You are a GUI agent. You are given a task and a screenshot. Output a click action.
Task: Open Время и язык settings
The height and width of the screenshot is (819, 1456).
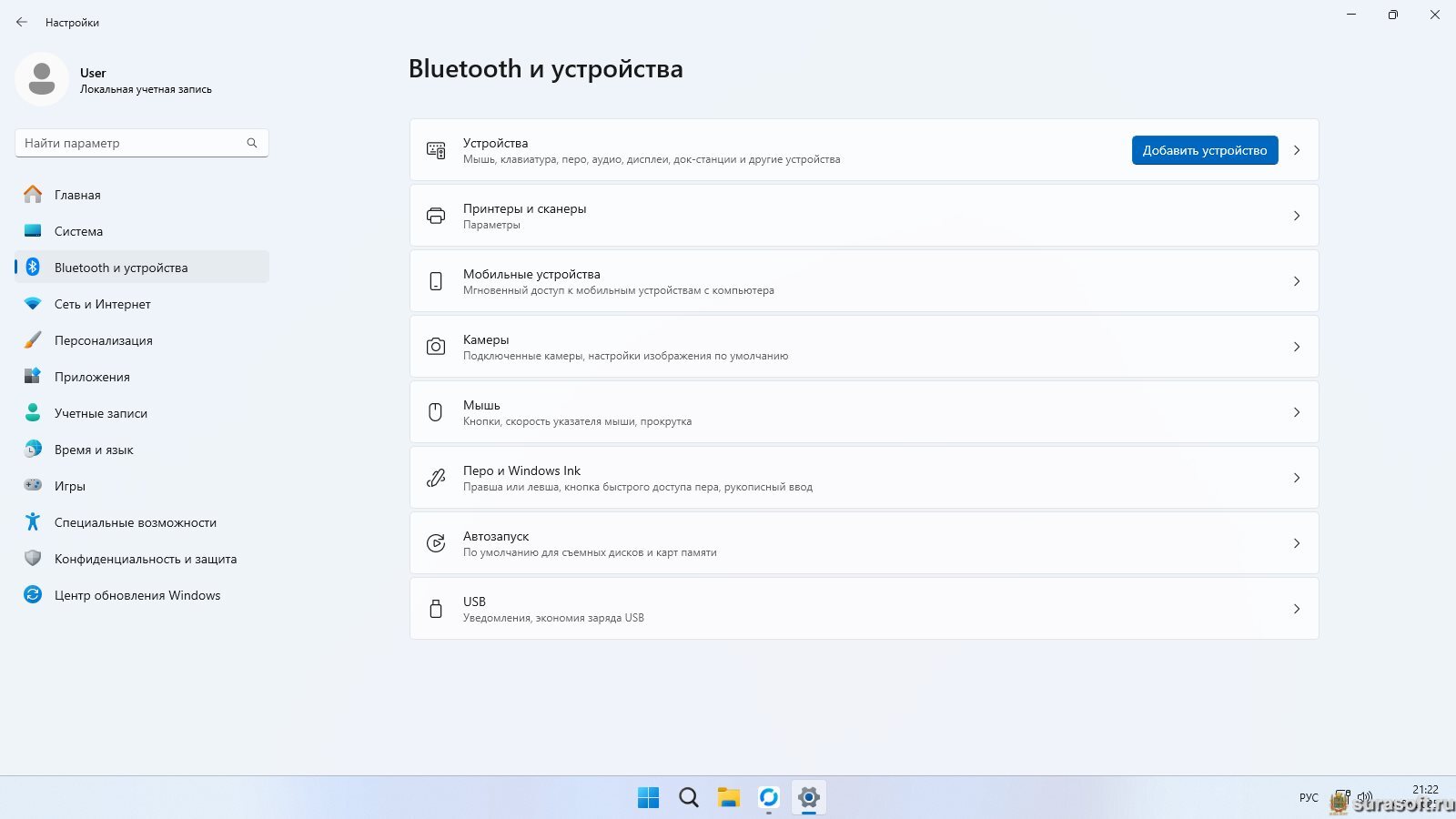pos(142,450)
